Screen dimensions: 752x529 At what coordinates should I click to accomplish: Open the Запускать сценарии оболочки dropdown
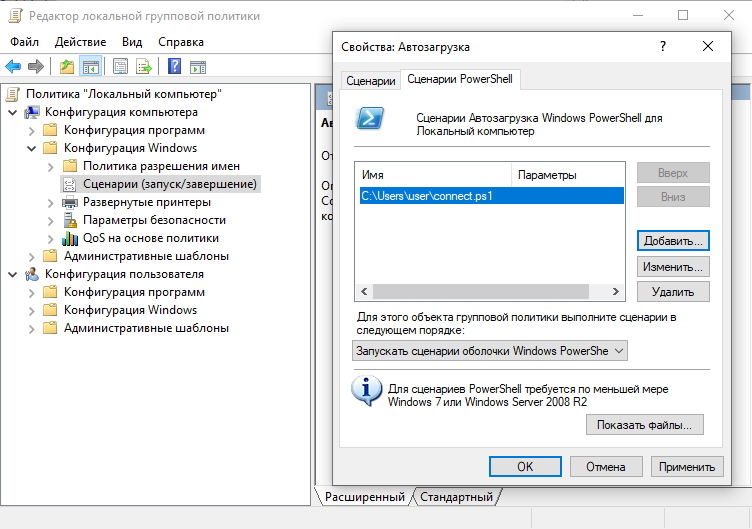(490, 351)
